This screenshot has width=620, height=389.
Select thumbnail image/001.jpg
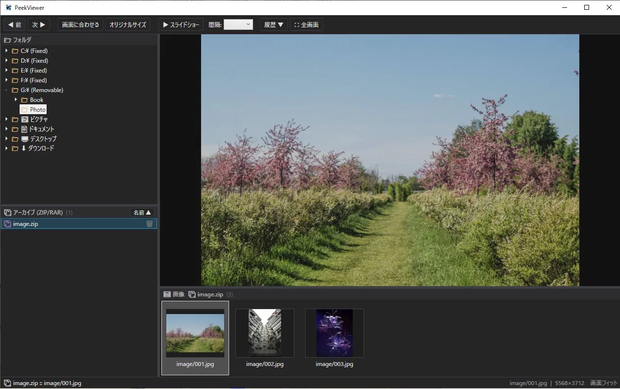coord(195,338)
